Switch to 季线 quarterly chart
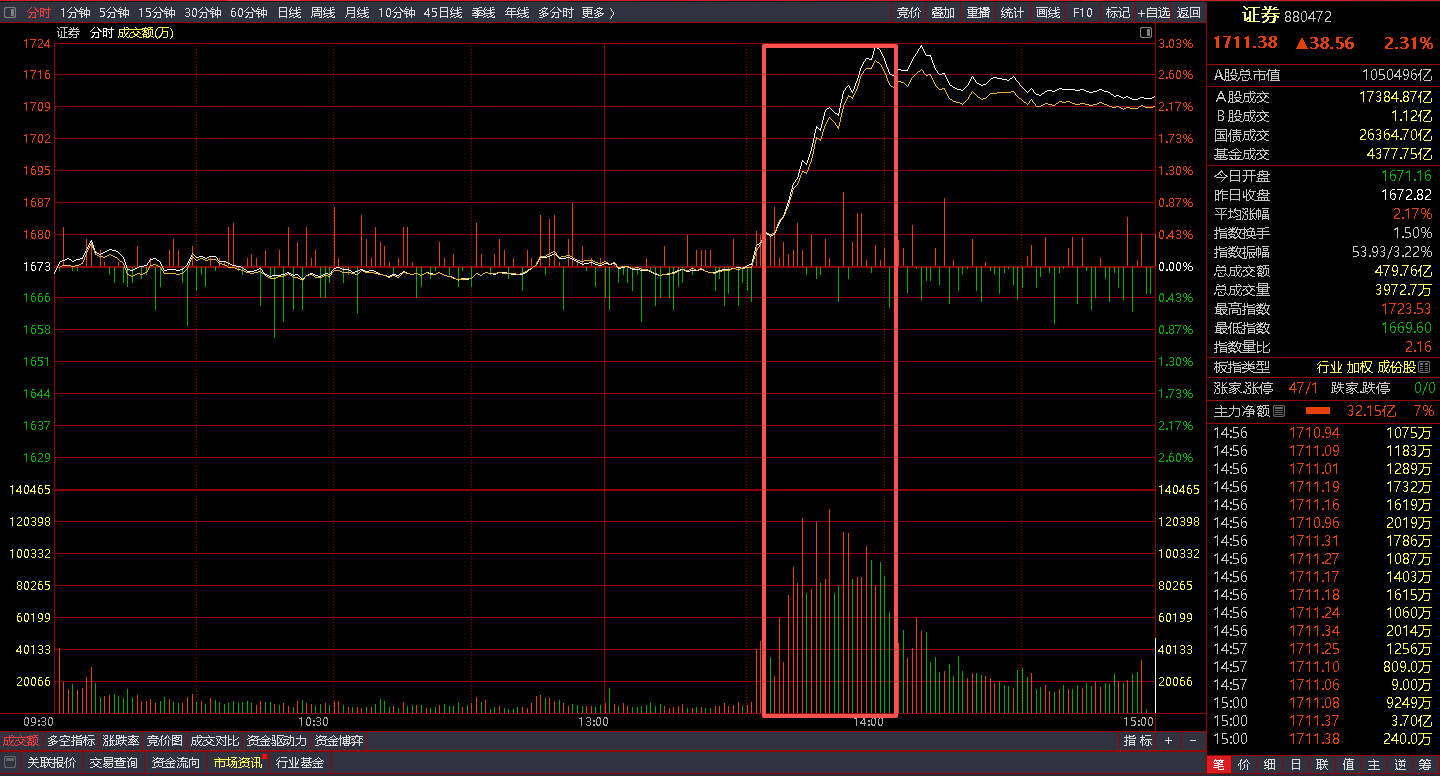 (484, 13)
